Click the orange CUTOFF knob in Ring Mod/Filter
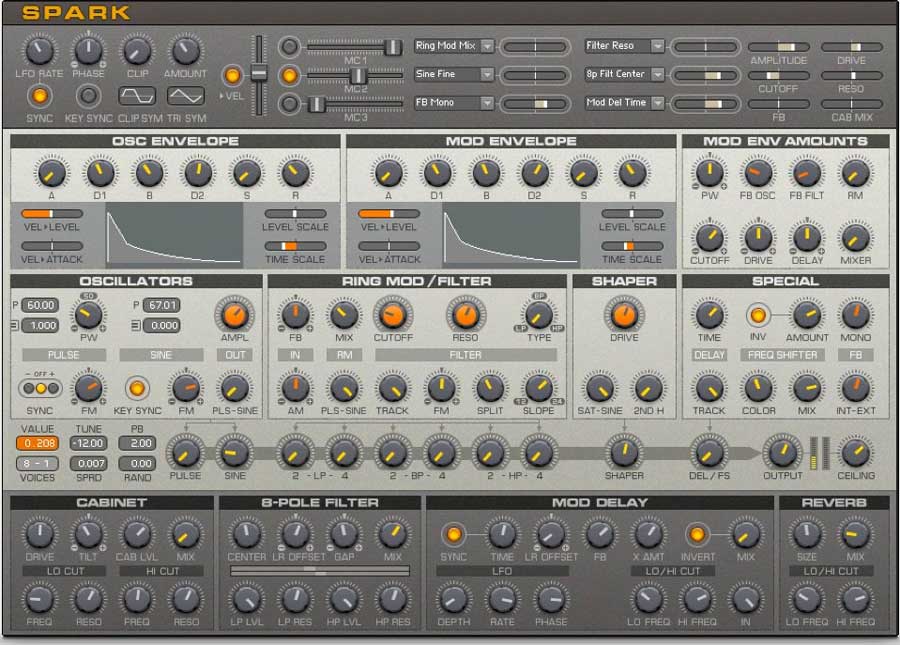This screenshot has width=900, height=645. [393, 315]
